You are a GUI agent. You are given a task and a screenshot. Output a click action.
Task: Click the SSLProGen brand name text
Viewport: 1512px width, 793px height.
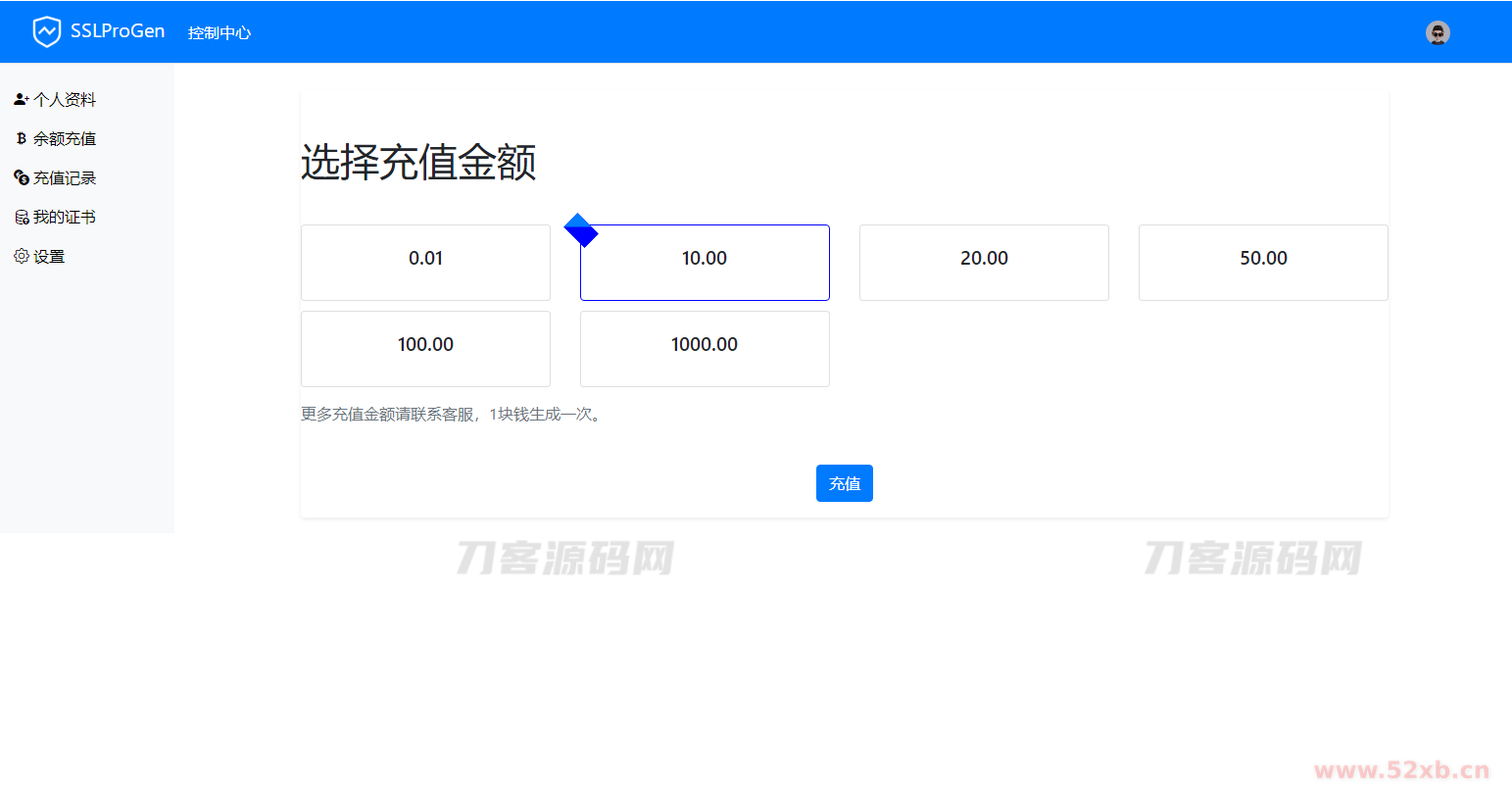tap(118, 31)
